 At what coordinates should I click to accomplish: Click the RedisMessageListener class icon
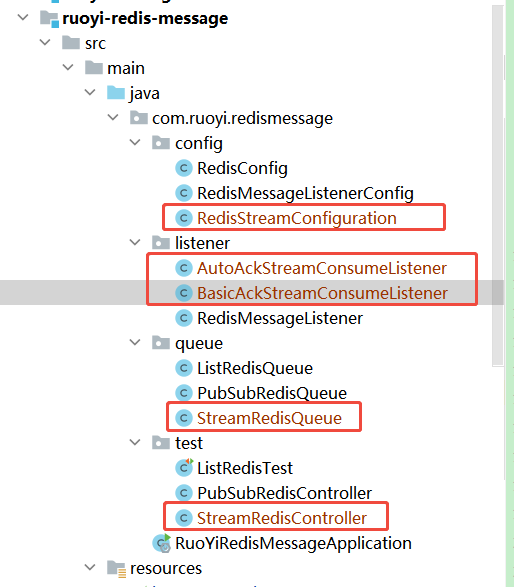184,318
